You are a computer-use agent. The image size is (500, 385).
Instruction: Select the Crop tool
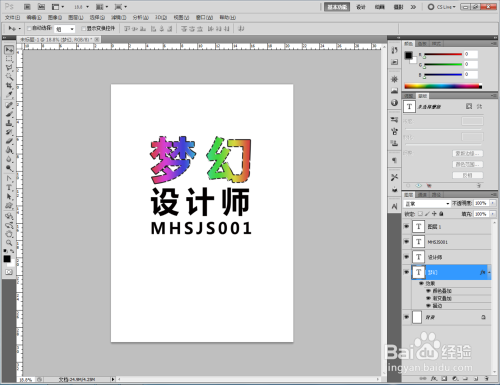coord(9,86)
